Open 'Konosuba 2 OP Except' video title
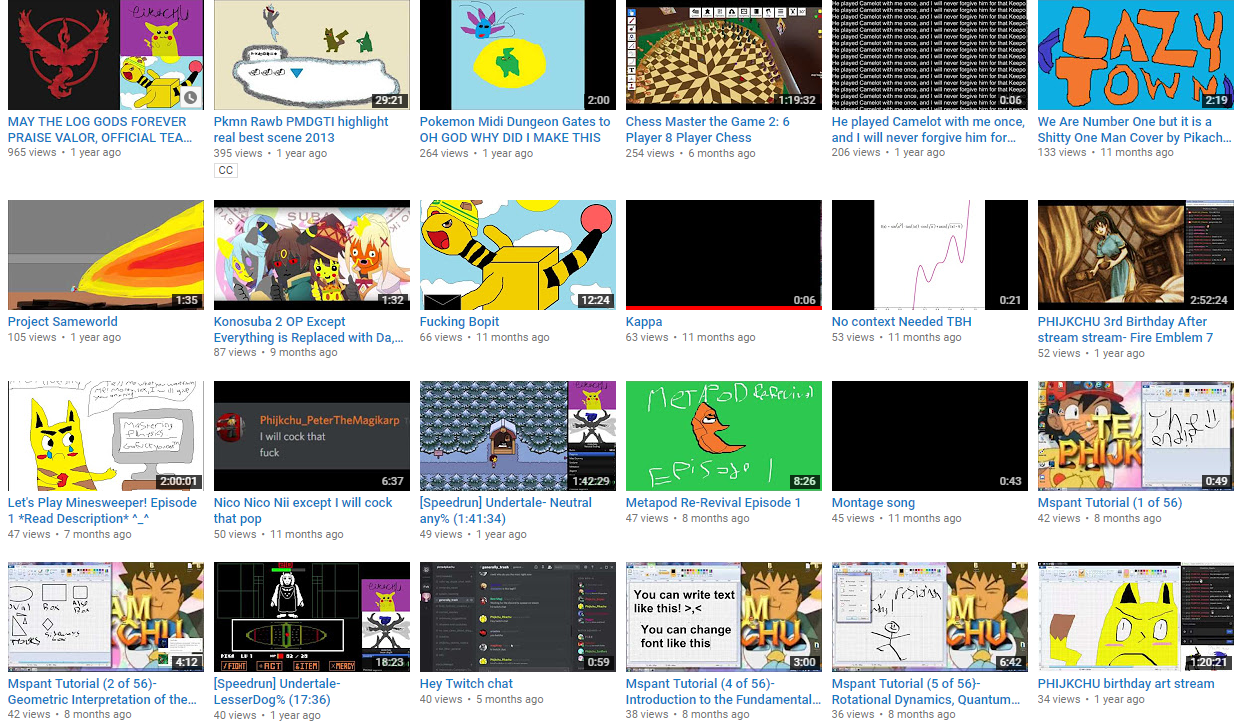The image size is (1253, 722). tap(309, 329)
